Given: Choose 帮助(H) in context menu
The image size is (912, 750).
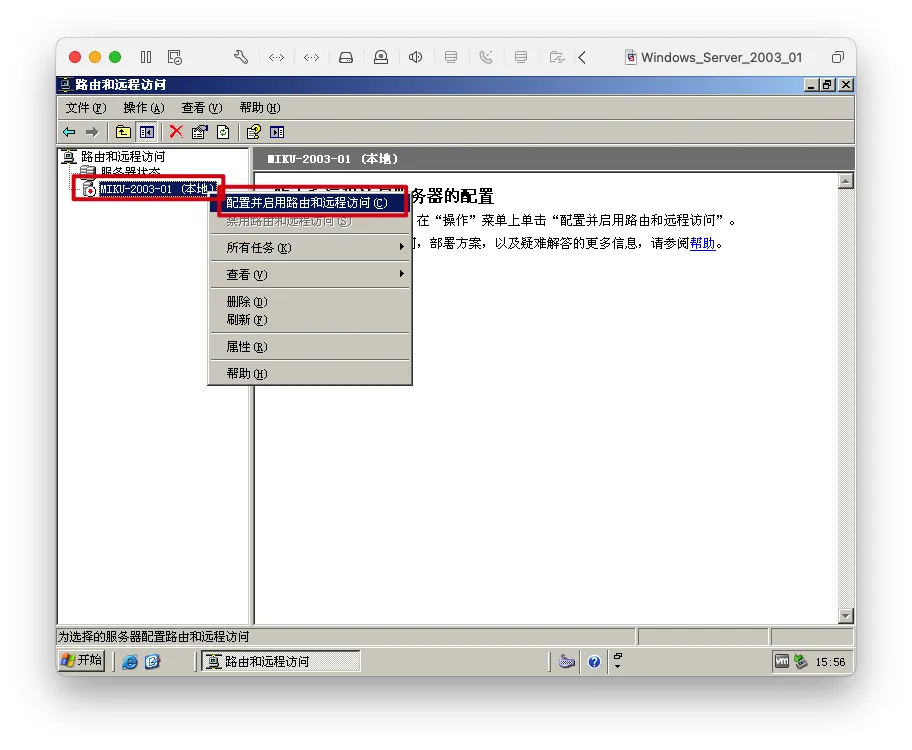Looking at the screenshot, I should [x=309, y=374].
